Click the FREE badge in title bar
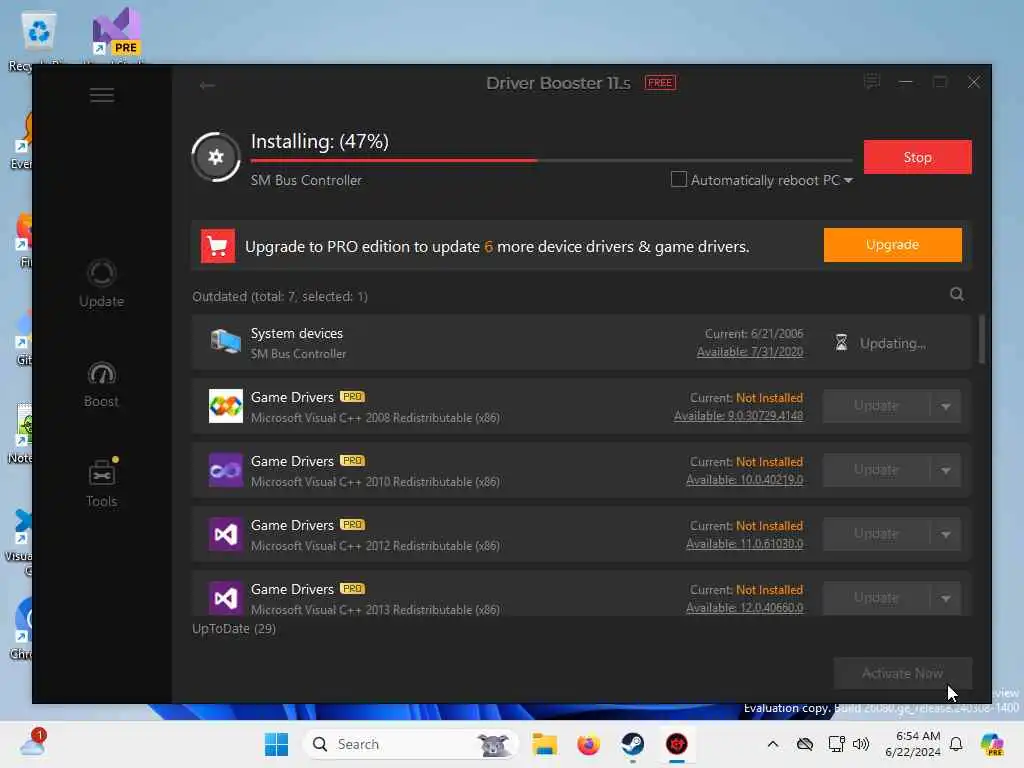This screenshot has width=1024, height=768. point(660,82)
